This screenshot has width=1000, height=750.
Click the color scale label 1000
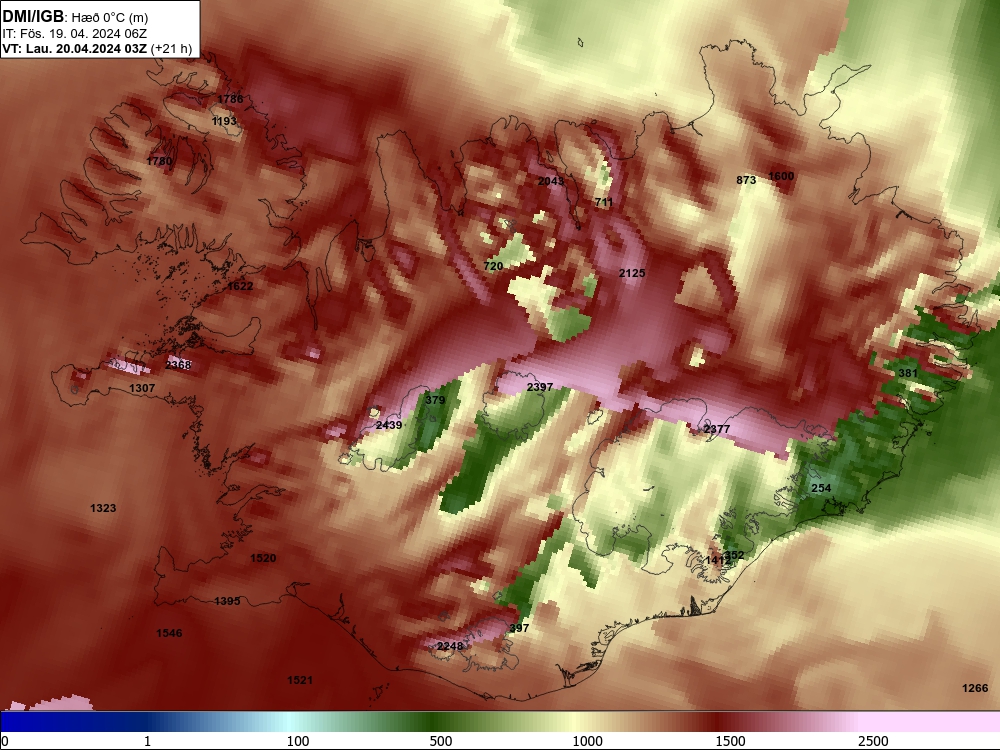point(587,741)
